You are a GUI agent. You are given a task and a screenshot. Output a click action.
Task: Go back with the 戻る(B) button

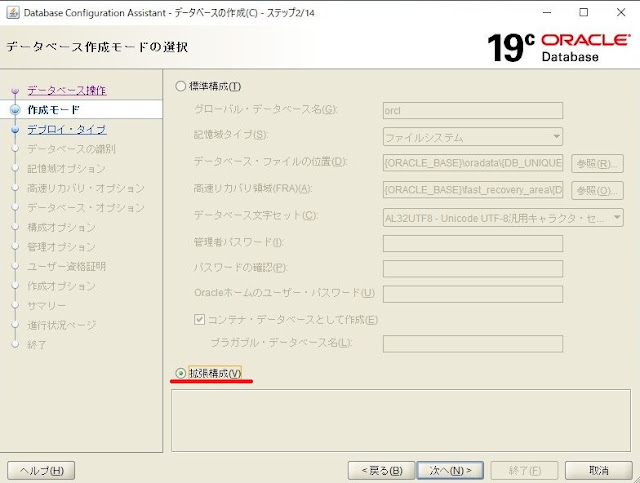tap(382, 471)
